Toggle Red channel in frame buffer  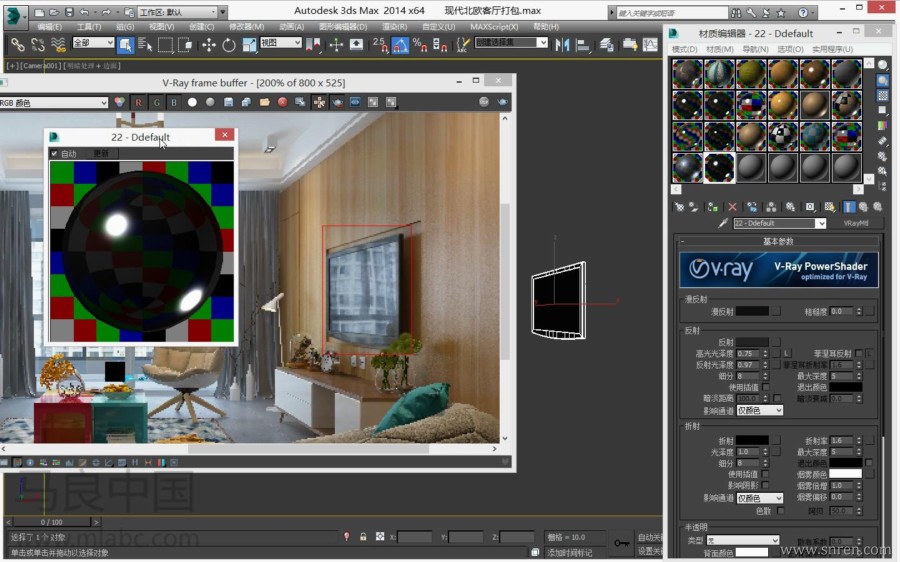point(138,102)
